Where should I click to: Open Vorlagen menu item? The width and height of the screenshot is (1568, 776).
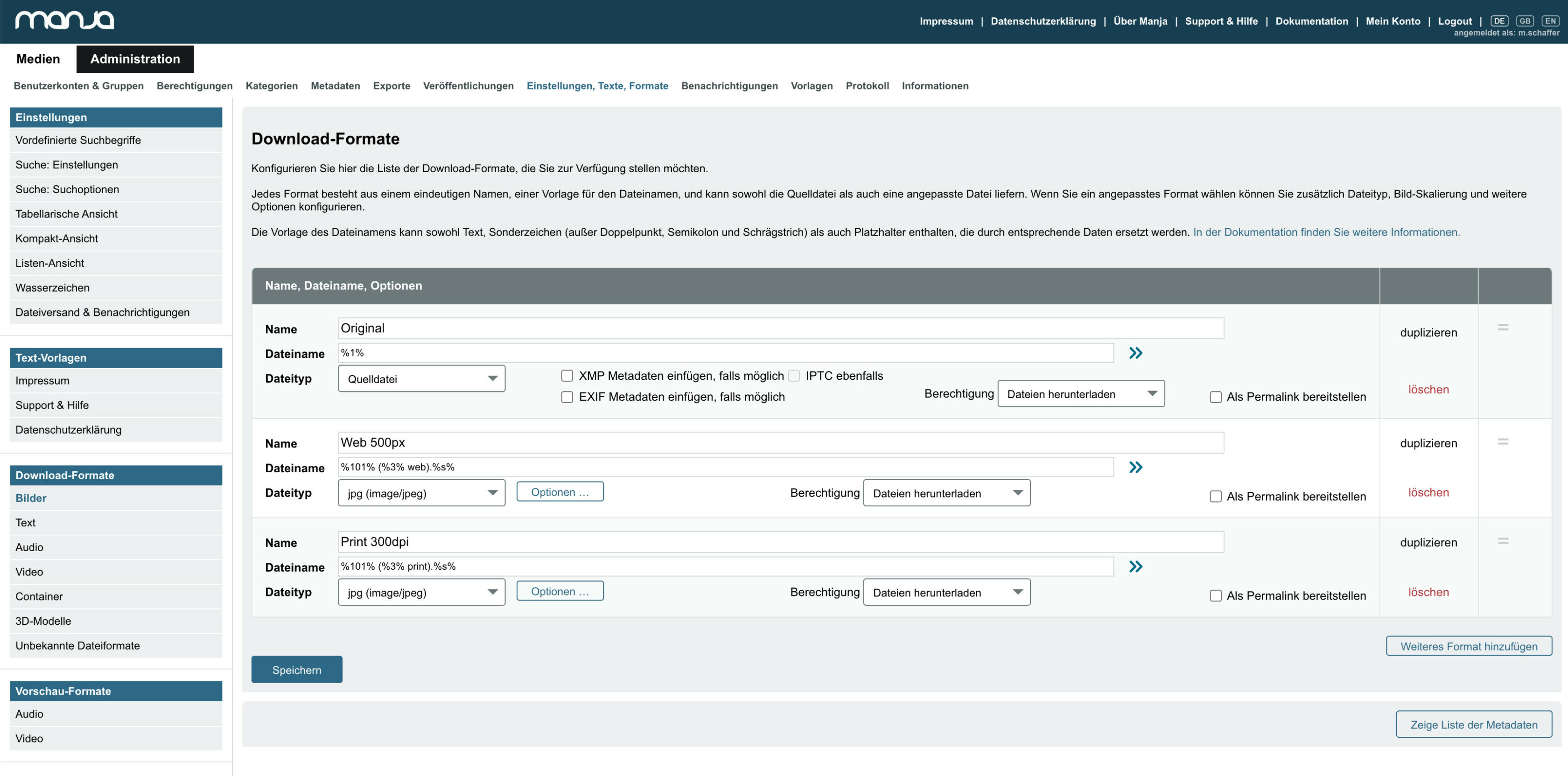pos(812,86)
